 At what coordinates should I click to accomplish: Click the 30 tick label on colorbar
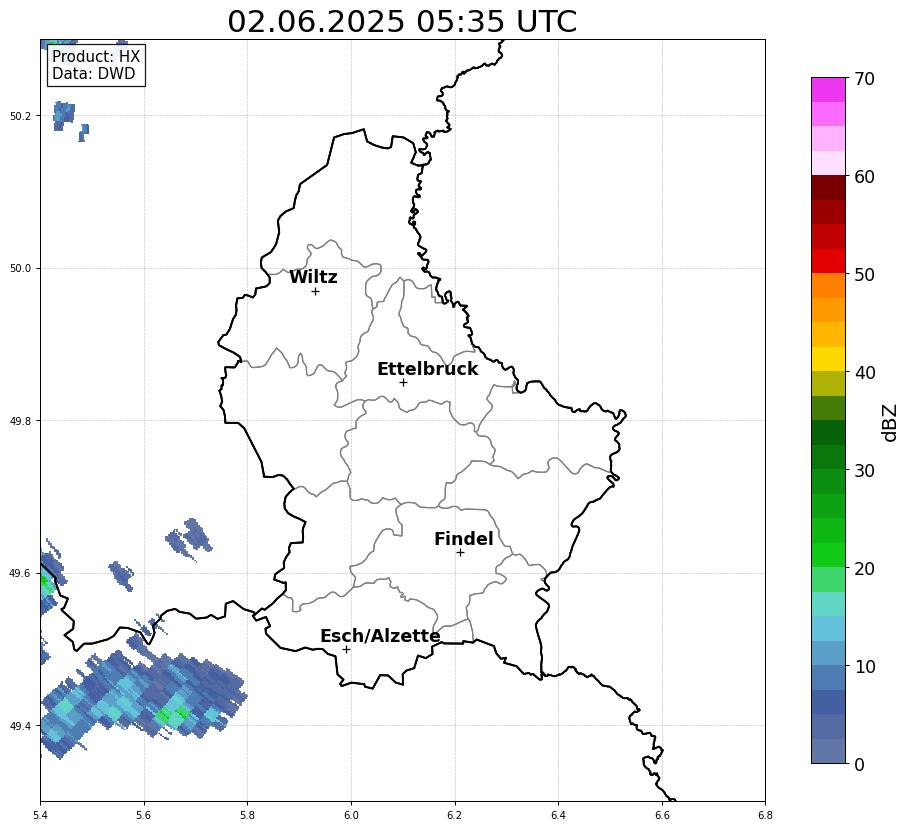click(864, 470)
